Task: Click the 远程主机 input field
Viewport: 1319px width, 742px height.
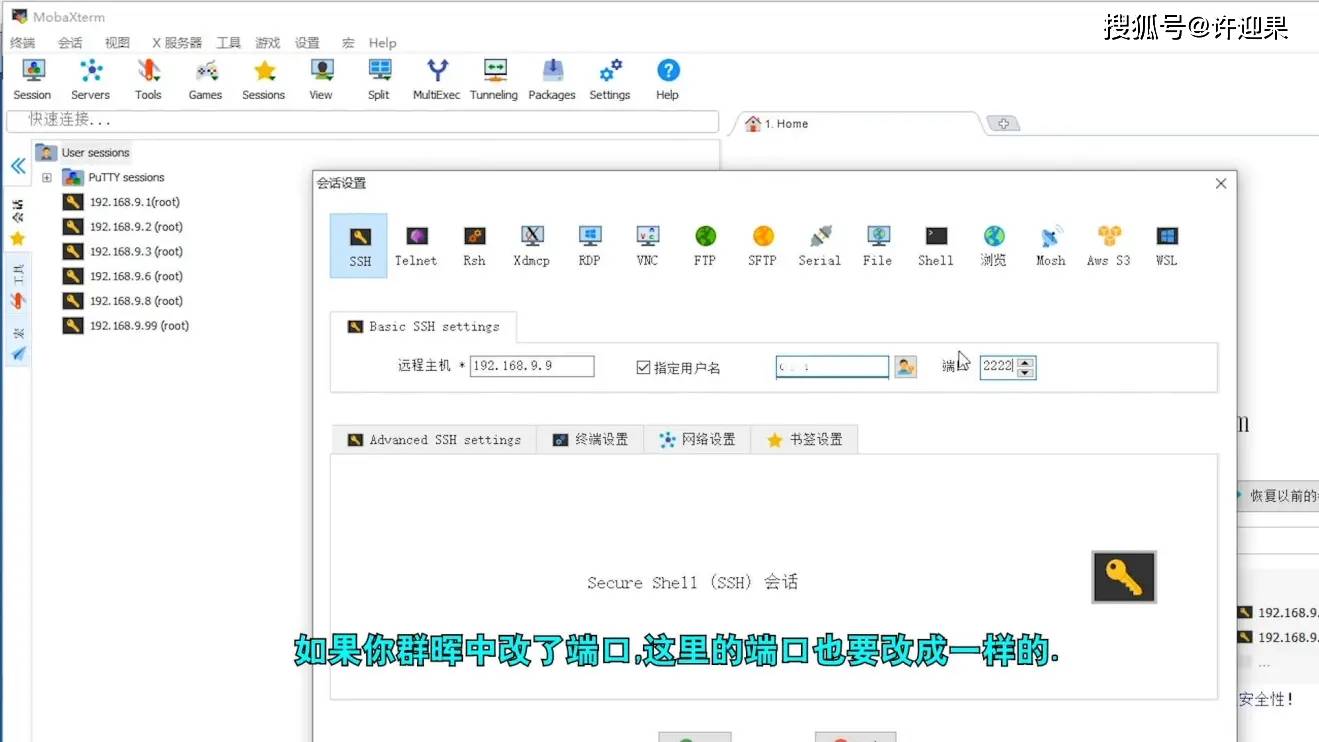Action: click(532, 366)
